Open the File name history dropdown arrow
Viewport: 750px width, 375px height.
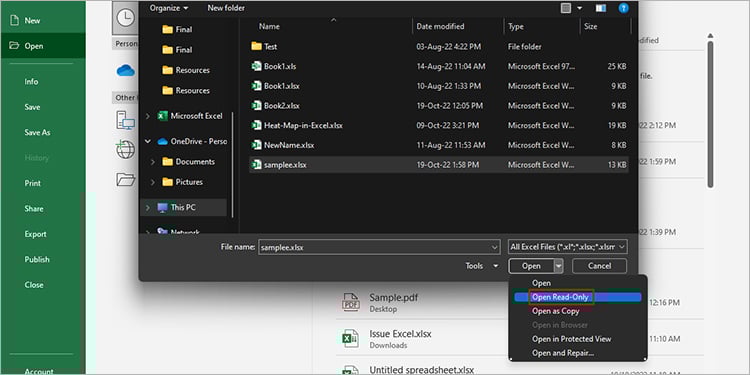coord(495,247)
